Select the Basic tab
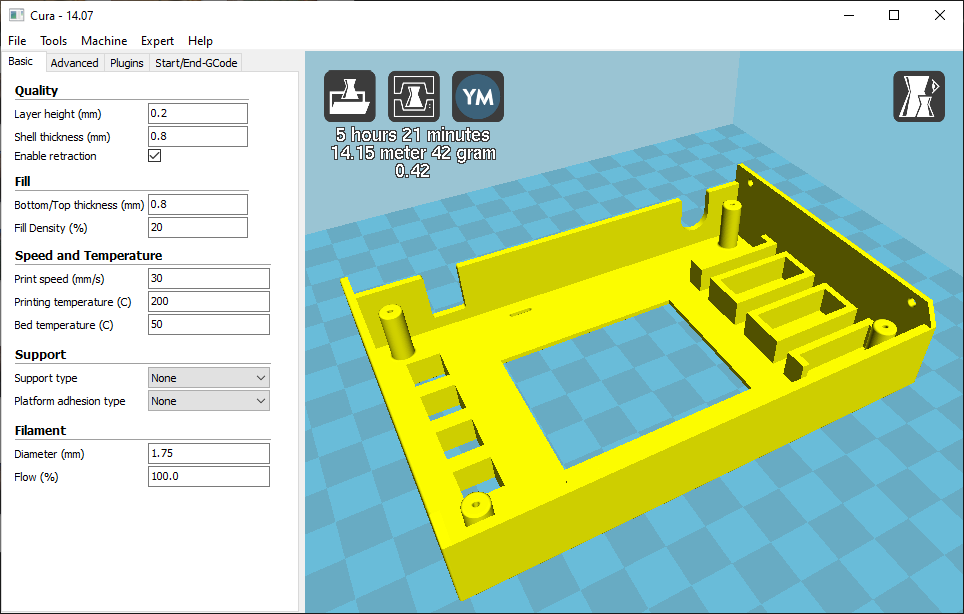This screenshot has width=964, height=614. (21, 61)
